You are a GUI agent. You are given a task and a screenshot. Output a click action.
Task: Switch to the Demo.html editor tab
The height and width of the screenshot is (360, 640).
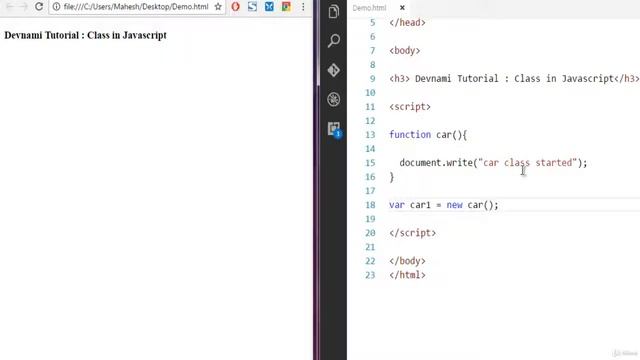pos(369,8)
